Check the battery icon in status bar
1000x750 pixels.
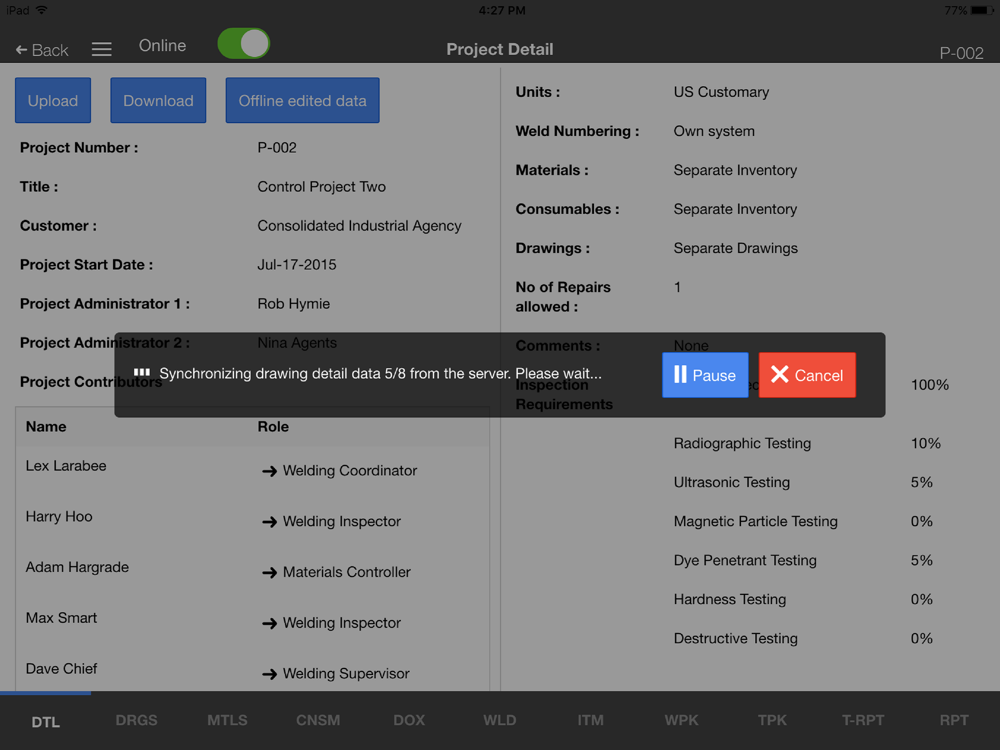coord(982,10)
